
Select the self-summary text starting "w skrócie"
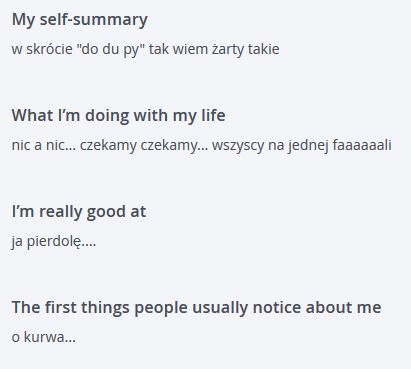145,49
